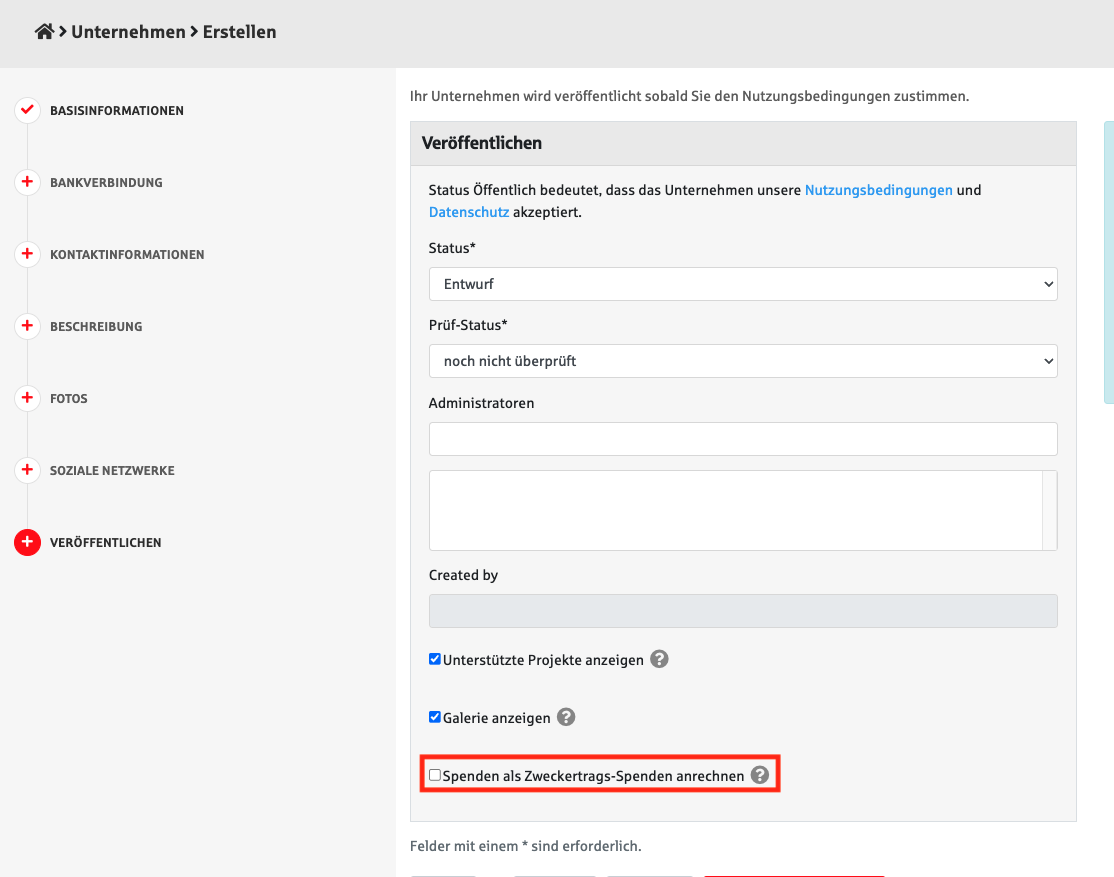
Task: Click the plus icon beside Beschreibung
Action: pos(27,326)
